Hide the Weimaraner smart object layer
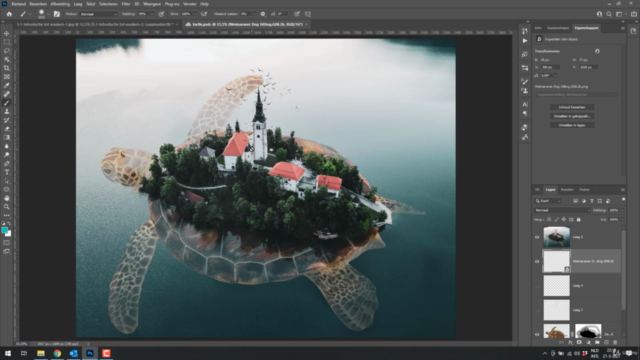 click(537, 262)
